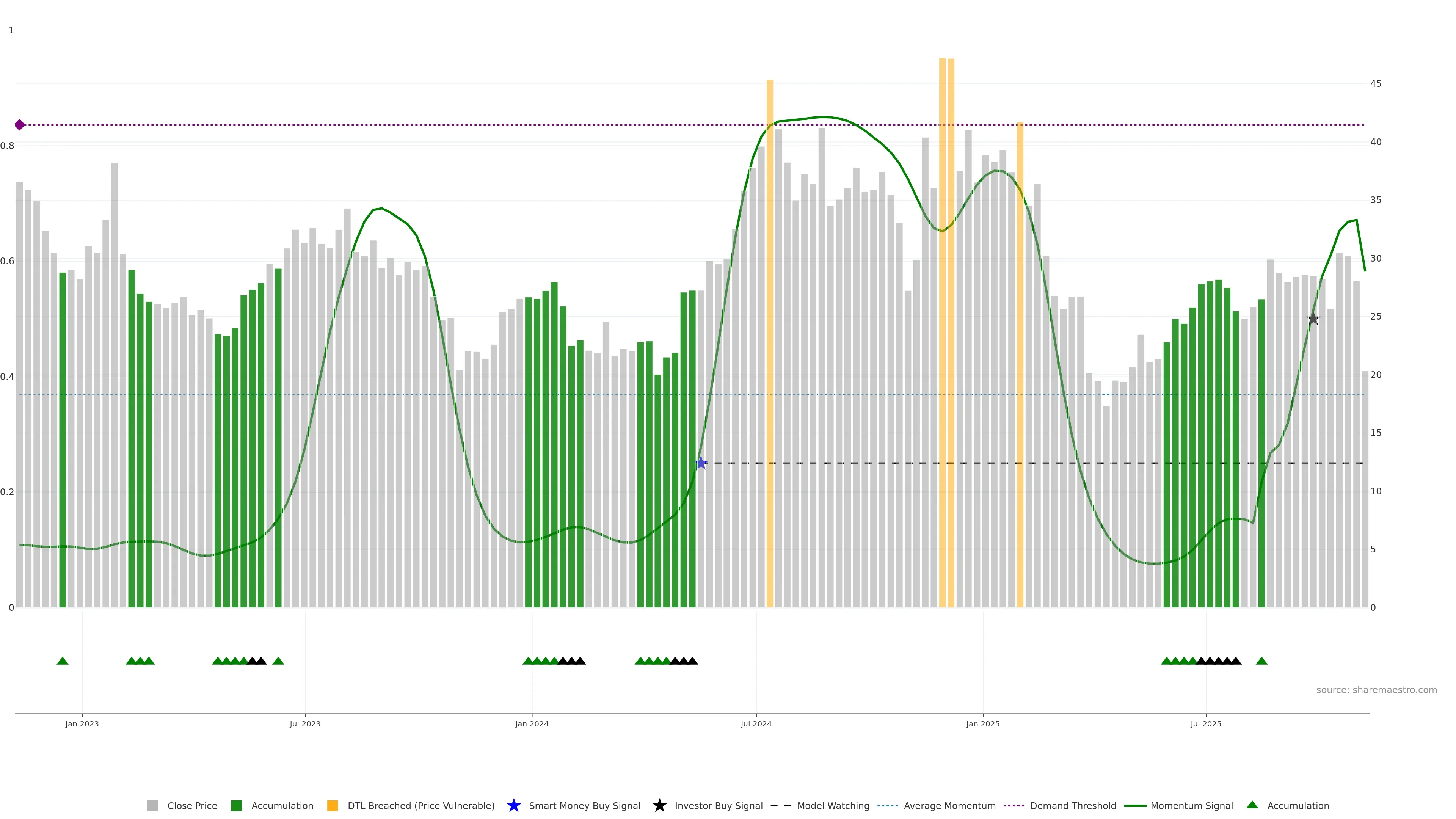Click the black star icon in legend
This screenshot has width=1456, height=819.
click(x=659, y=805)
